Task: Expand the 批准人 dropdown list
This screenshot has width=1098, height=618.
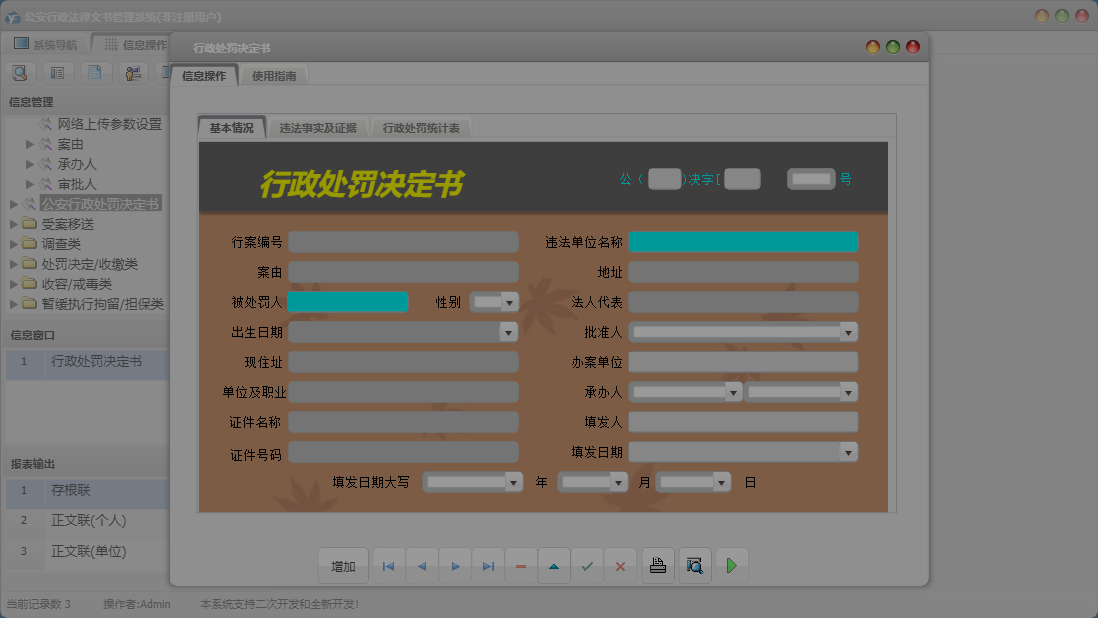Action: click(848, 332)
